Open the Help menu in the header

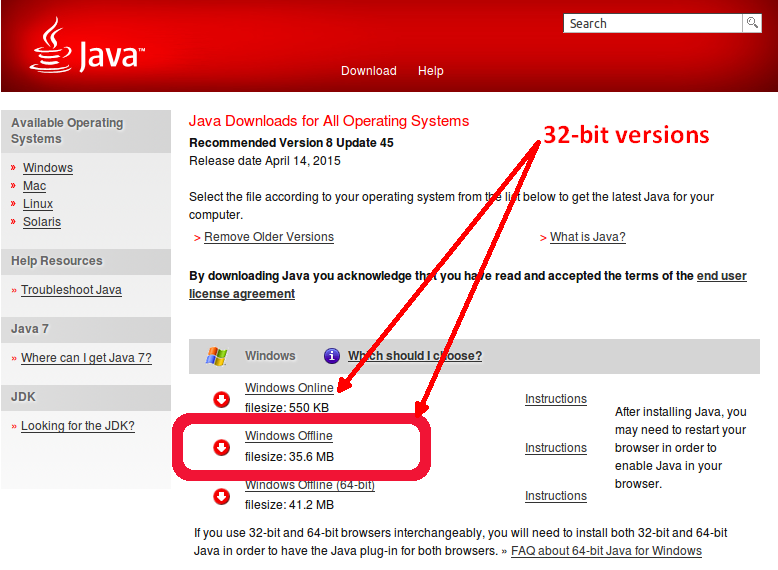[x=431, y=71]
